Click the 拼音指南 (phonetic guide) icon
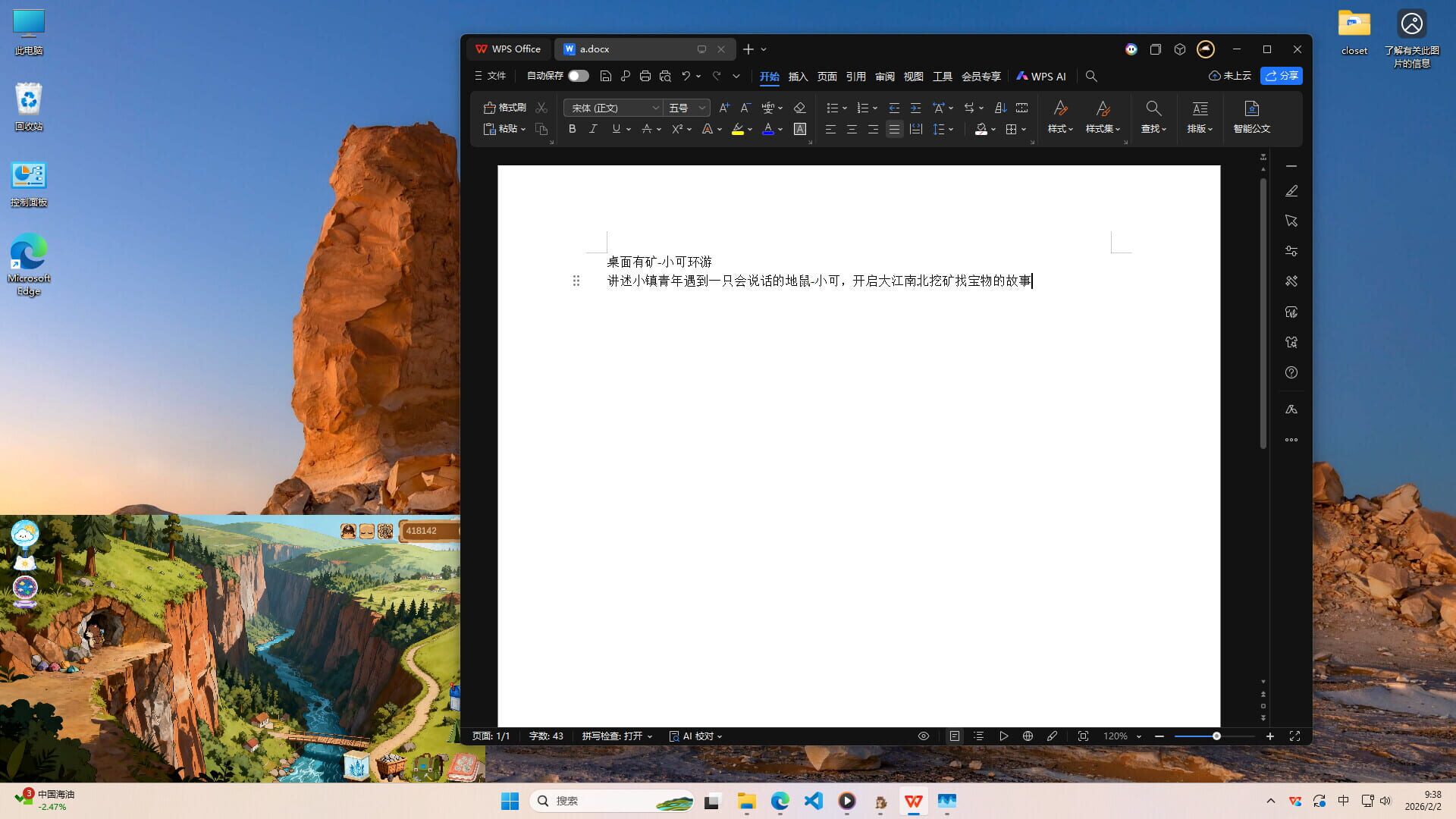Viewport: 1456px width, 819px height. tap(768, 108)
